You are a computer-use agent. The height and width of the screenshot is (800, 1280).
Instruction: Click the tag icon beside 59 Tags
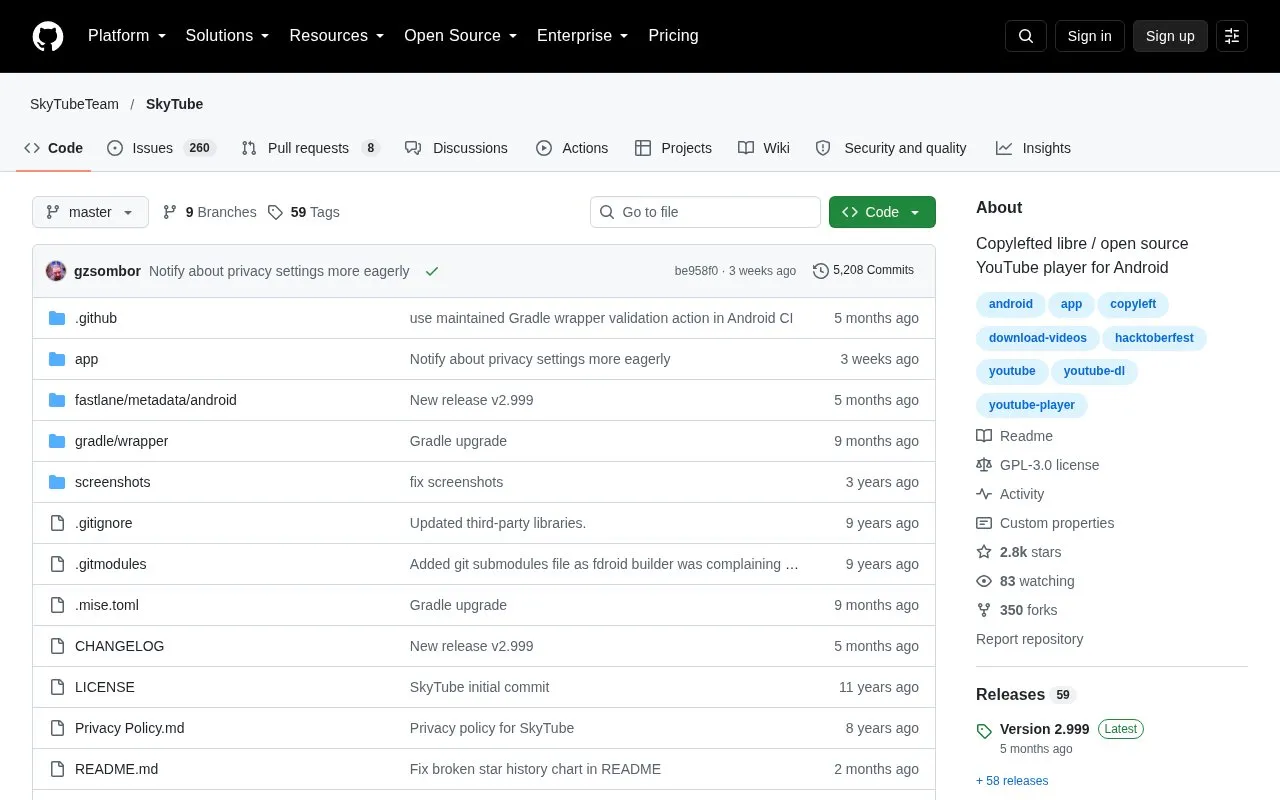pos(275,212)
